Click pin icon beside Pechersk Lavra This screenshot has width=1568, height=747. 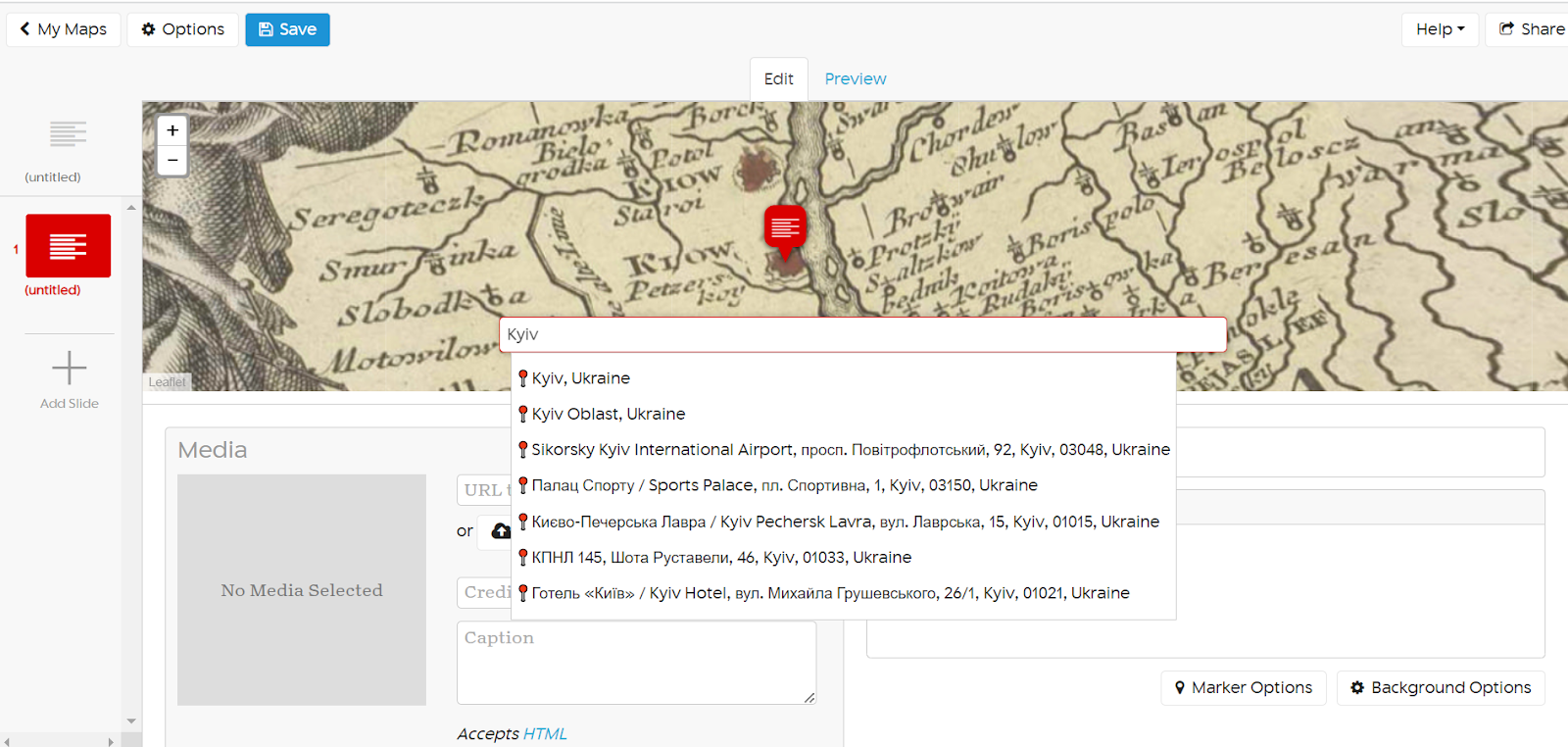[x=523, y=522]
